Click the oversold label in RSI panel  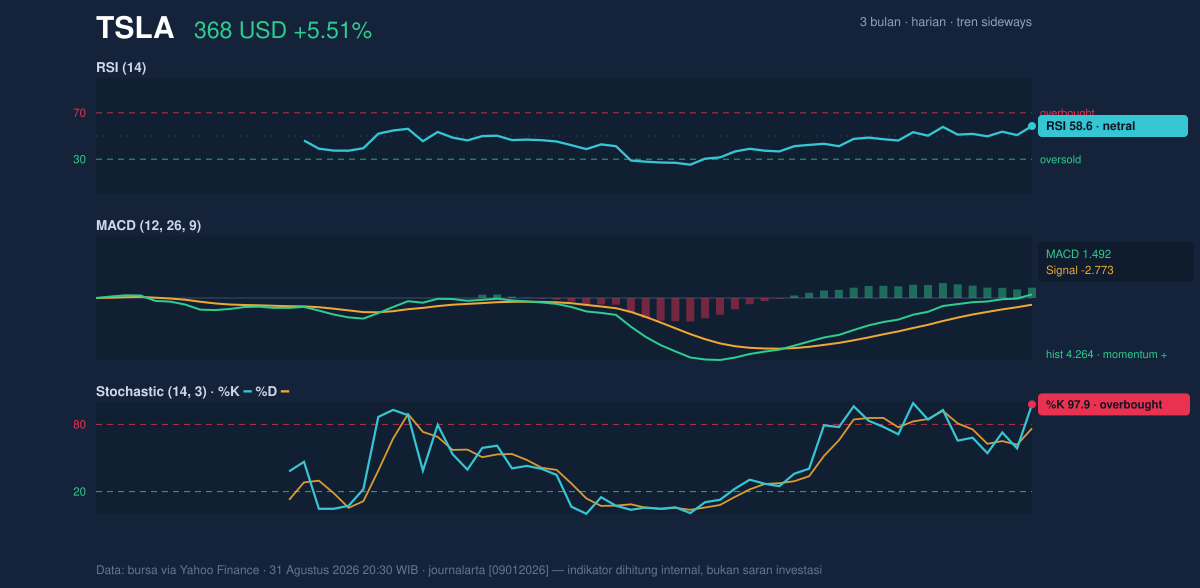click(1060, 159)
